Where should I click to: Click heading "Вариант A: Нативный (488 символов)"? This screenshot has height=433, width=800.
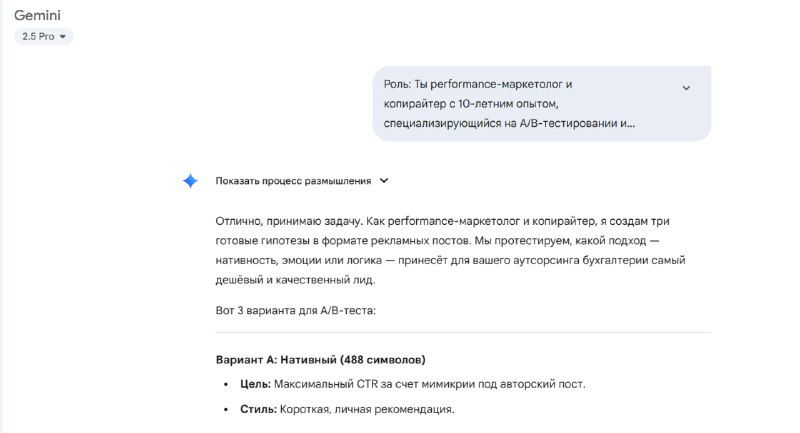coord(320,359)
